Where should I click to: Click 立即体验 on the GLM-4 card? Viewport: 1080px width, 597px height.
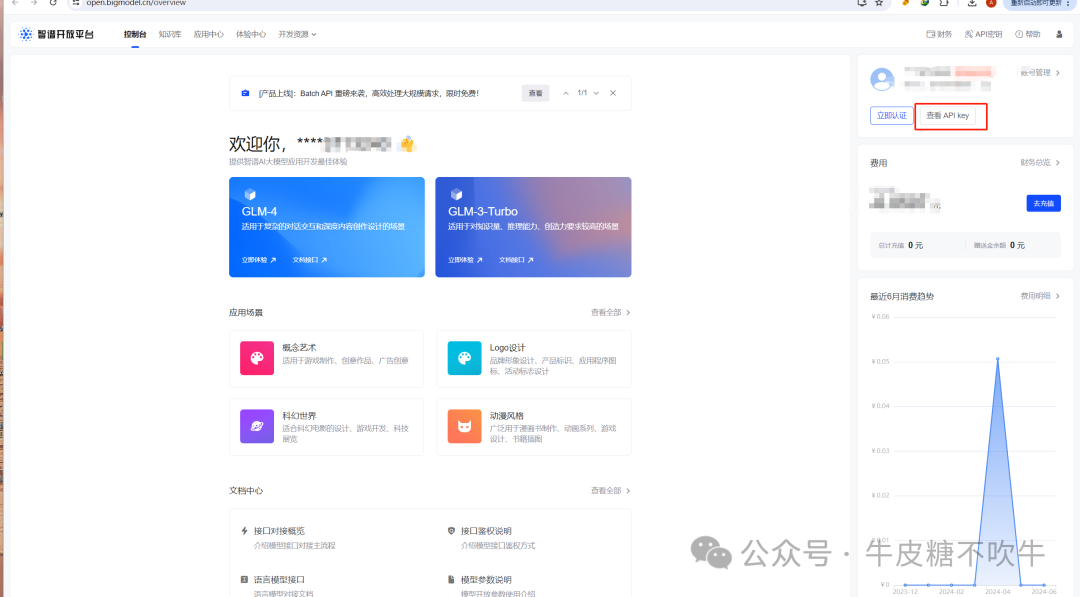(259, 260)
